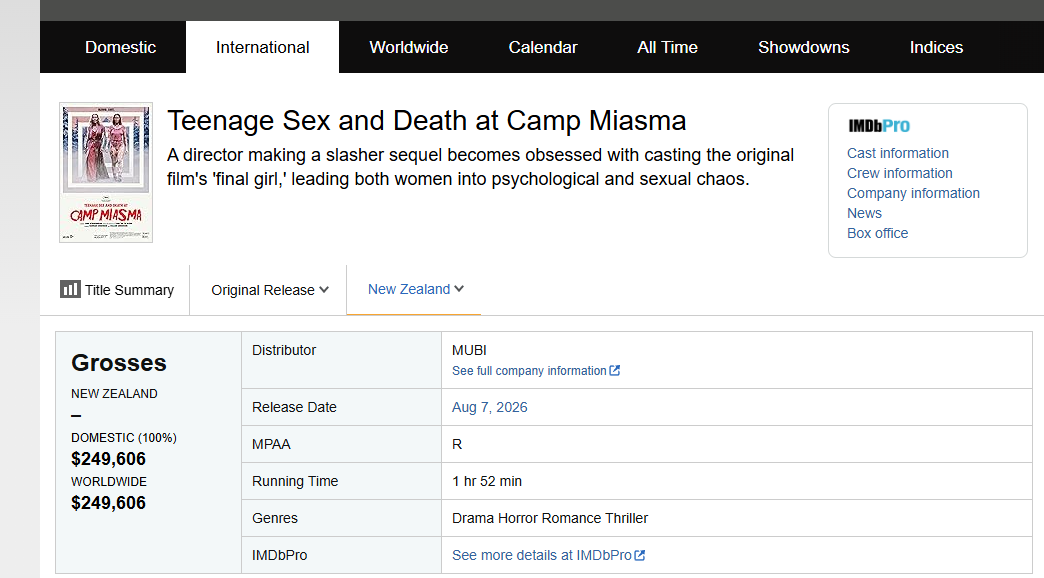Expand the Original Release dropdown
The image size is (1044, 578).
270,290
